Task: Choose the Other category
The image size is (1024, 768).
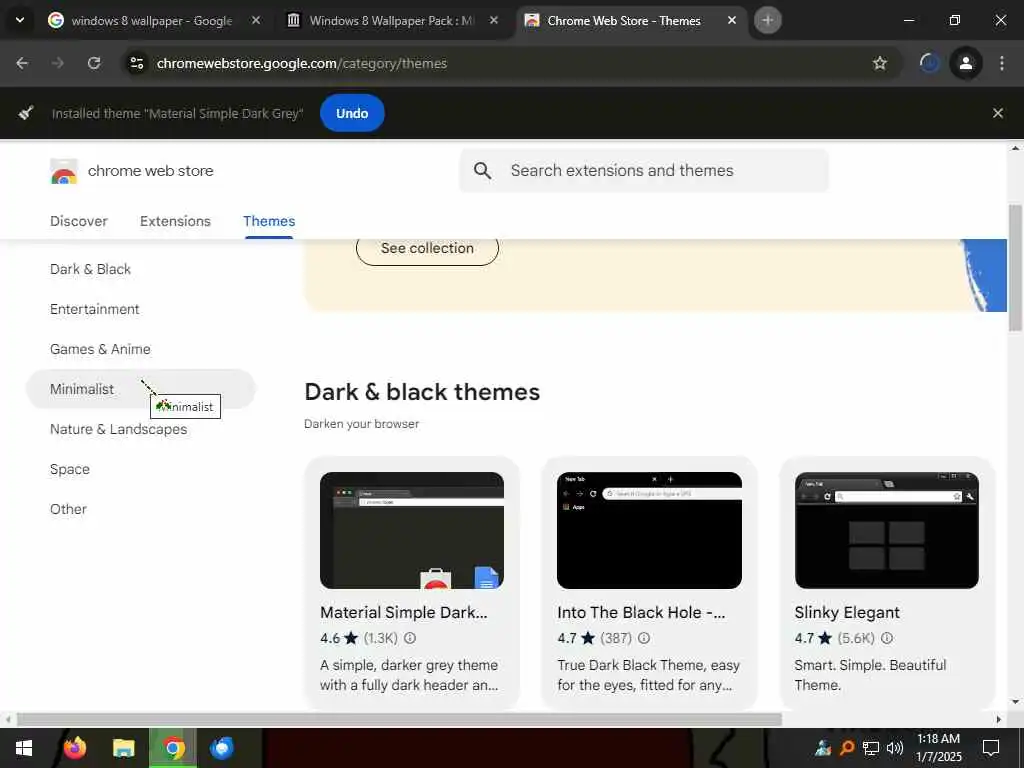Action: pyautogui.click(x=68, y=509)
